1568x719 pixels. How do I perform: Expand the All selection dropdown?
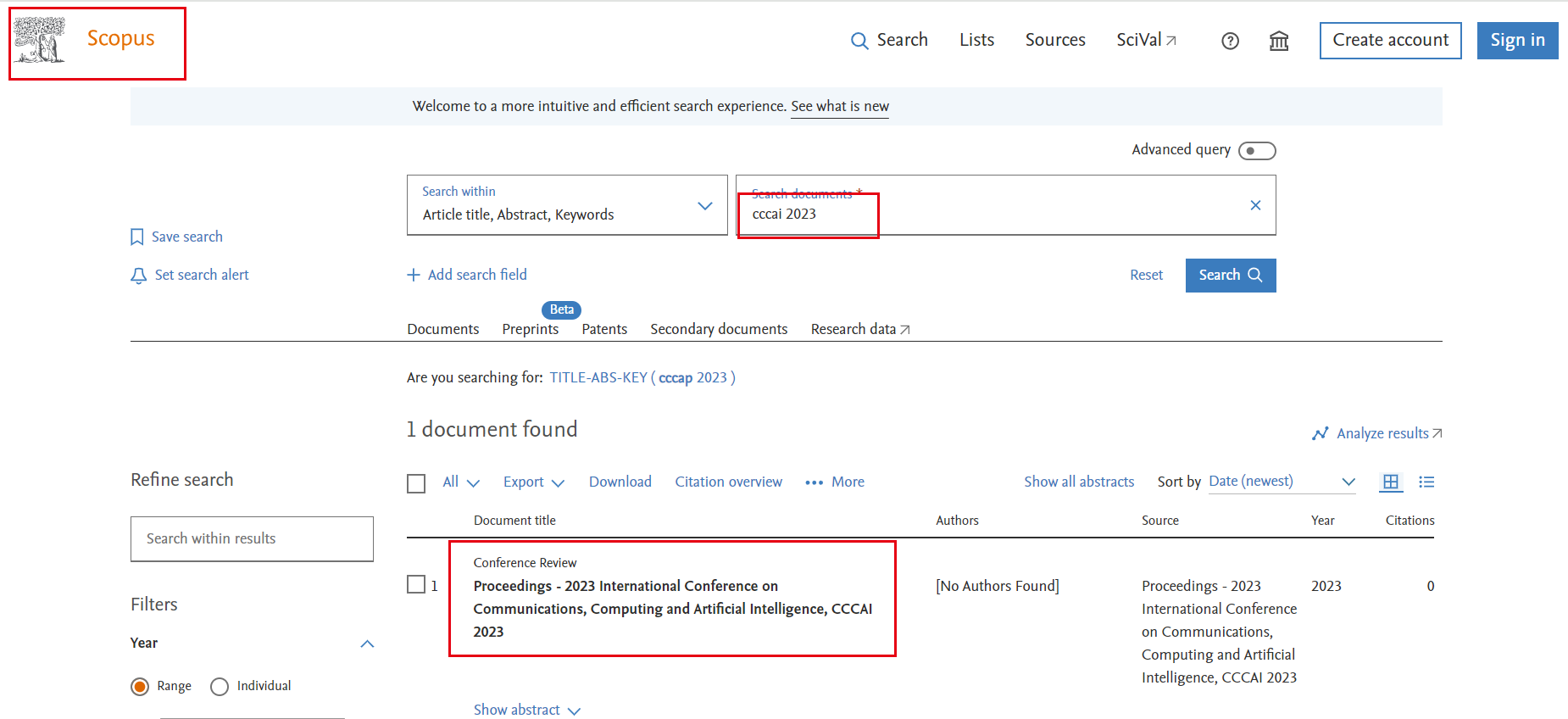[x=461, y=482]
